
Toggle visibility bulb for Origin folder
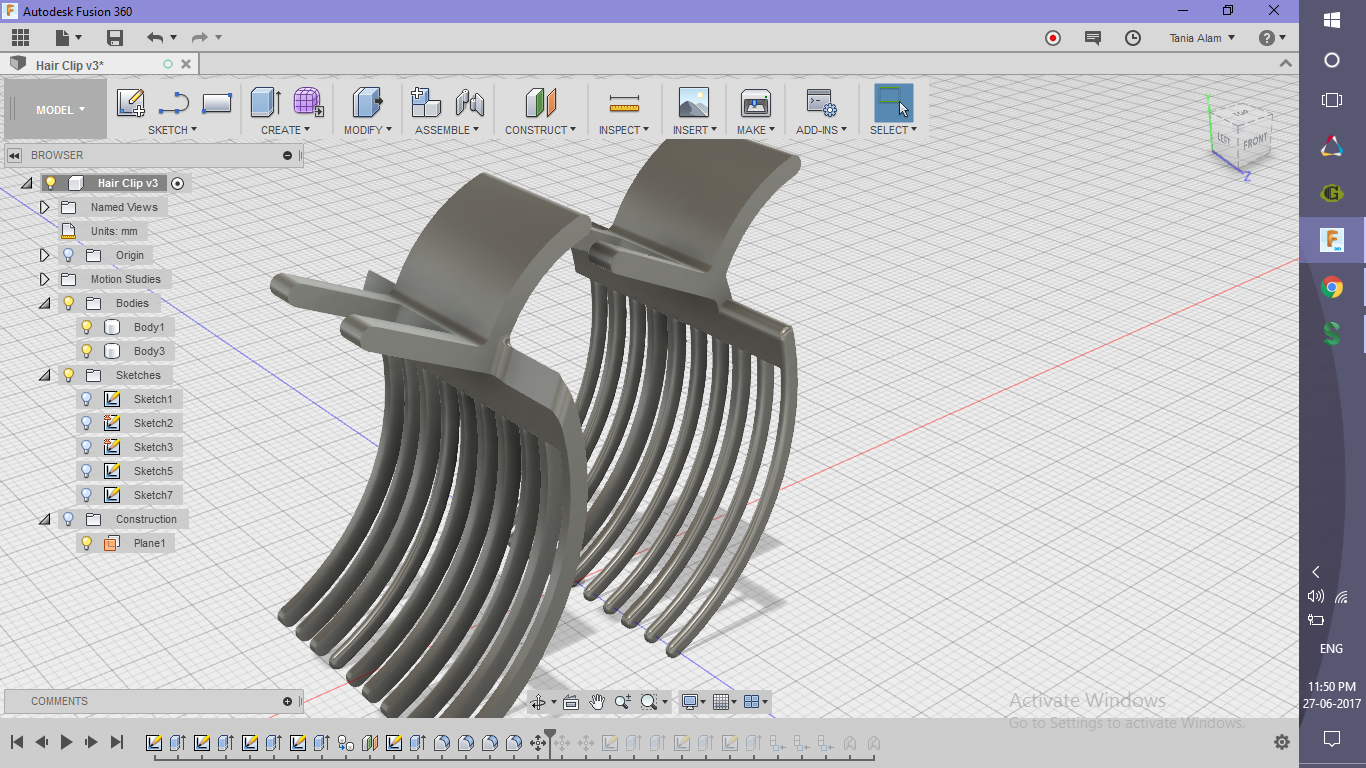(68, 255)
